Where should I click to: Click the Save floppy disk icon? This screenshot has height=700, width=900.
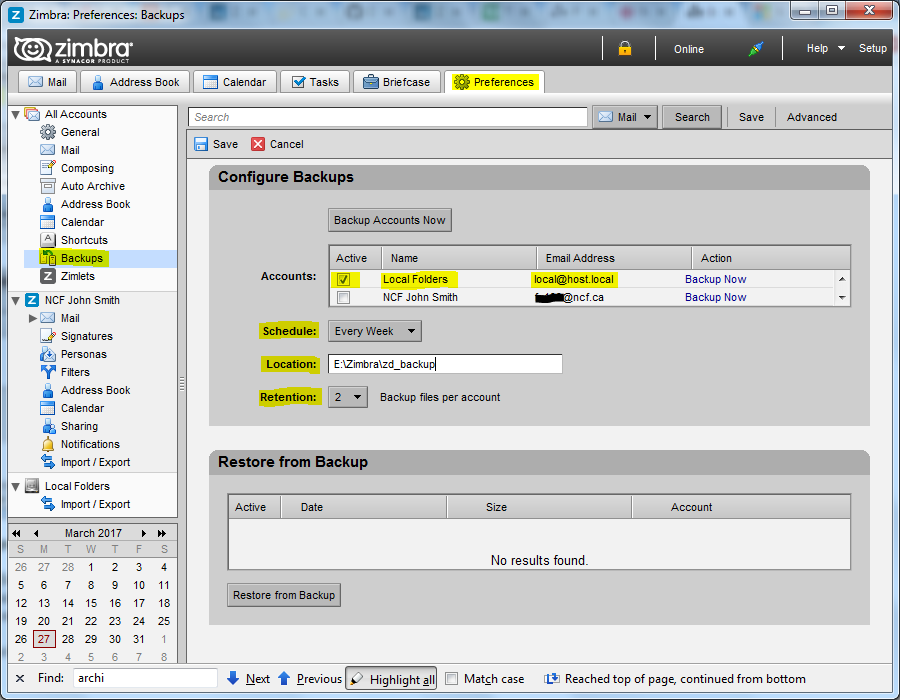coord(201,144)
